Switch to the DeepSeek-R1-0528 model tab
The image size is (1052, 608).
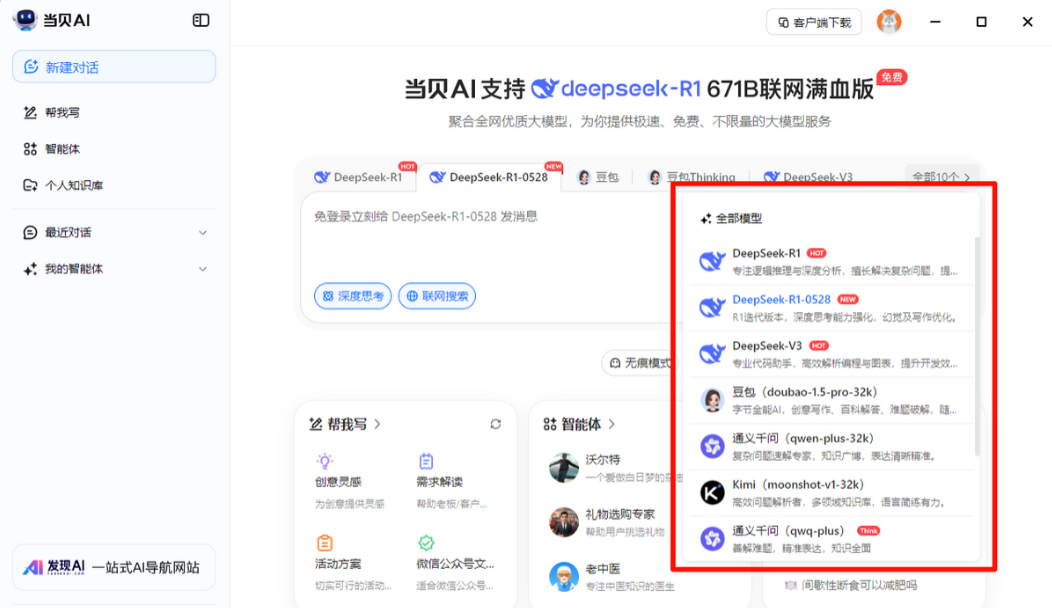tap(489, 177)
